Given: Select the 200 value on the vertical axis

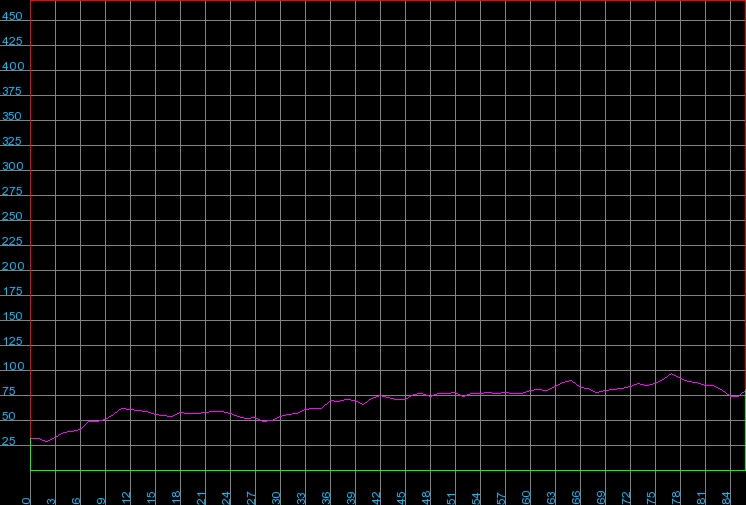Looking at the screenshot, I should (x=13, y=266).
